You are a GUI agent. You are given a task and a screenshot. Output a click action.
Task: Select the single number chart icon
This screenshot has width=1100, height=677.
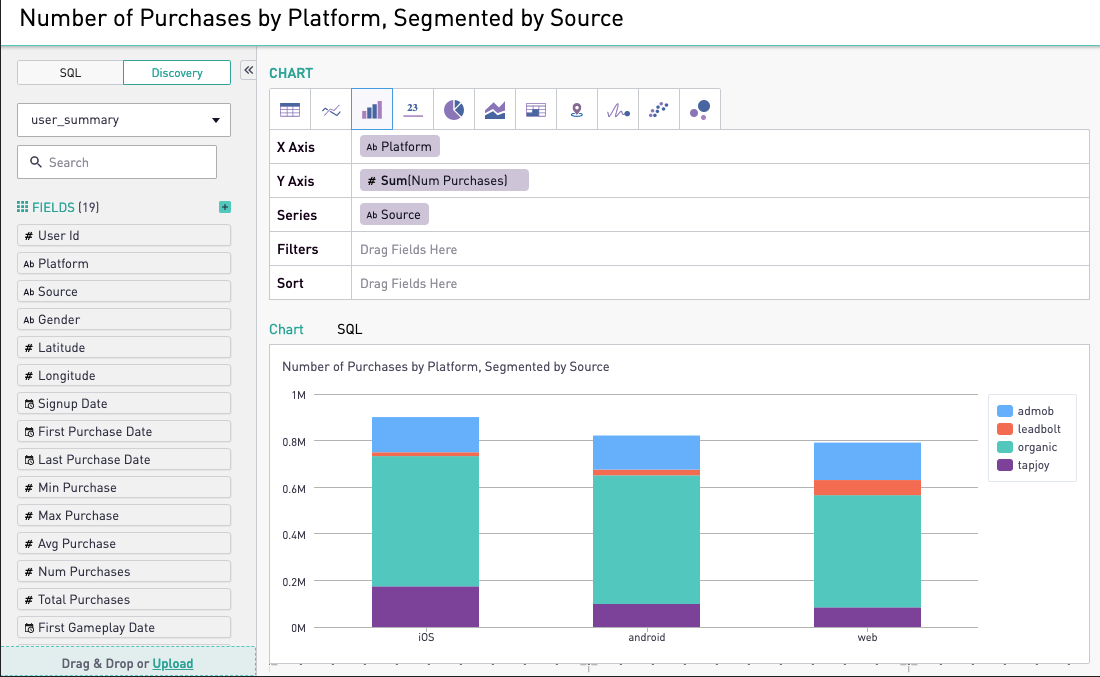[x=413, y=110]
